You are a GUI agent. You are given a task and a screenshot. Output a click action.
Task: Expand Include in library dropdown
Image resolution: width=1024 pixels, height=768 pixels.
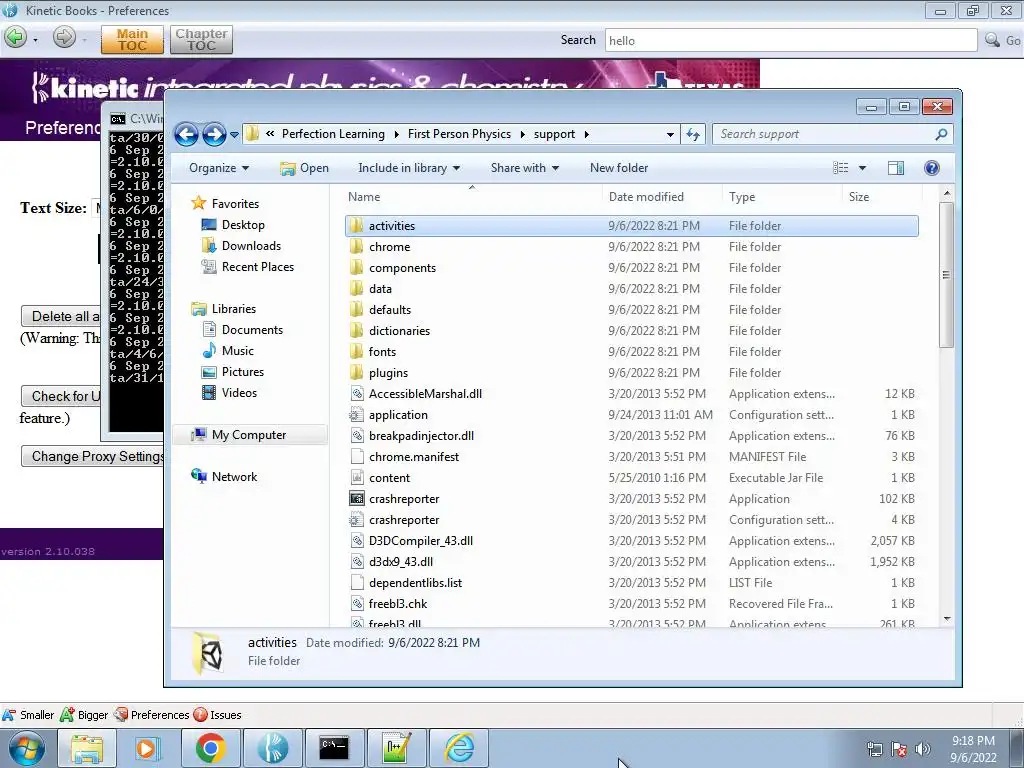point(409,168)
